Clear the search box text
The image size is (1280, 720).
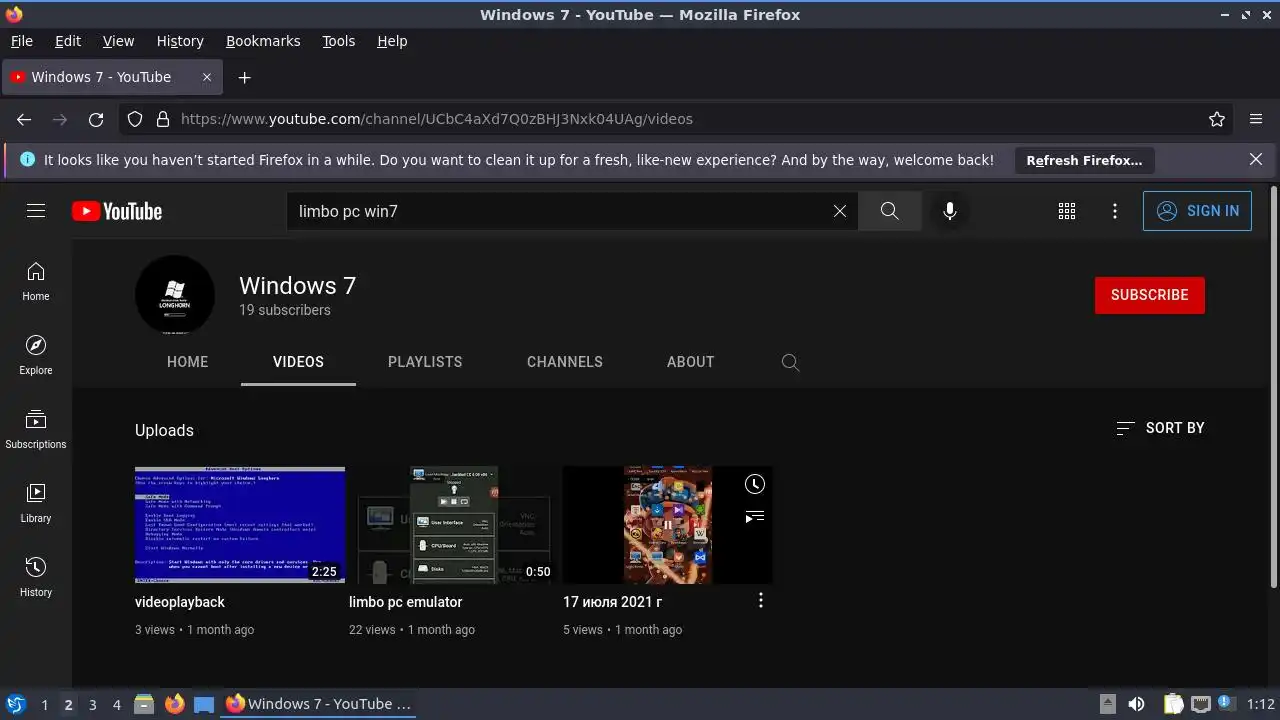(840, 211)
